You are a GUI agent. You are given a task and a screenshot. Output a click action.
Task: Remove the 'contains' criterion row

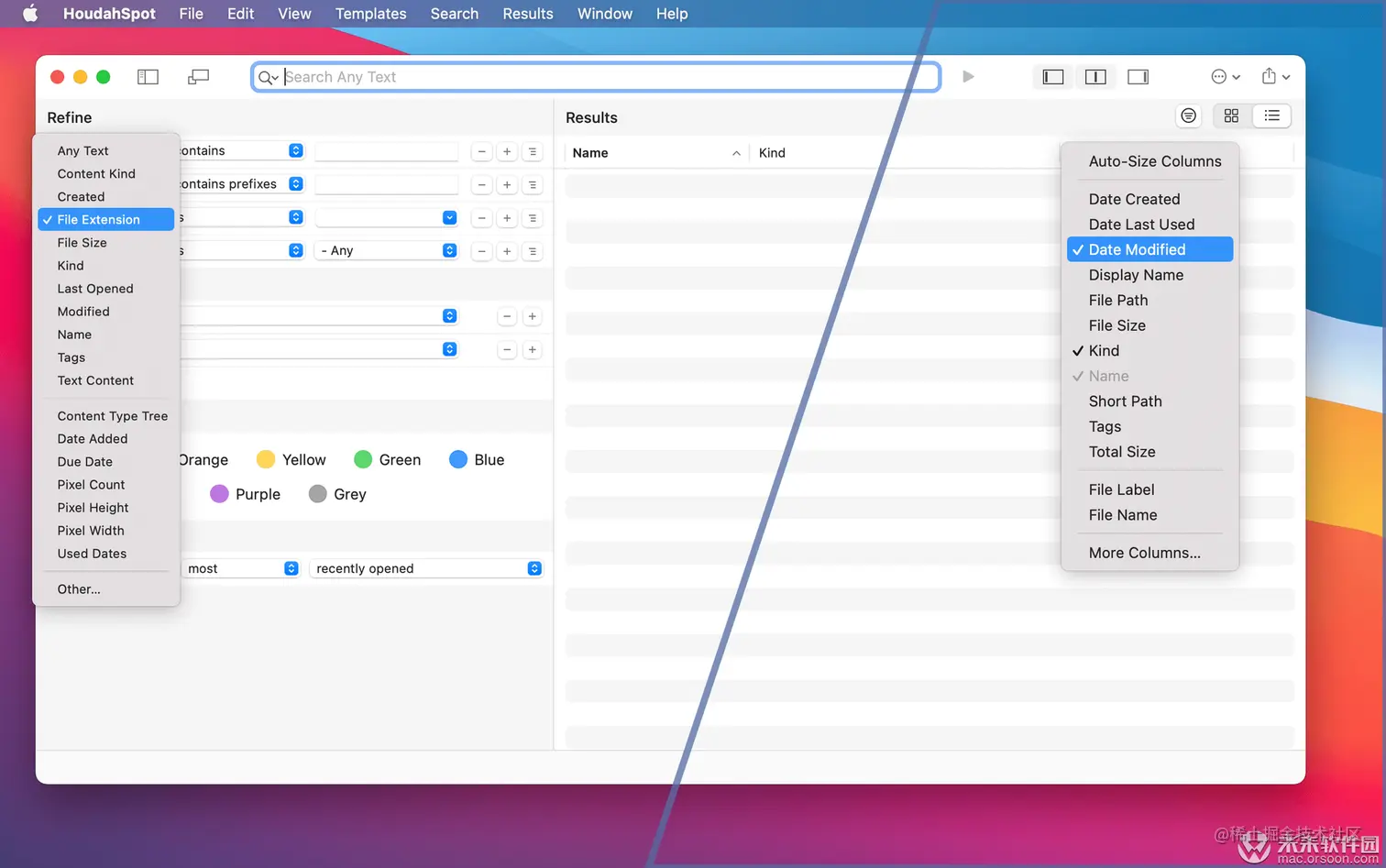click(x=481, y=151)
